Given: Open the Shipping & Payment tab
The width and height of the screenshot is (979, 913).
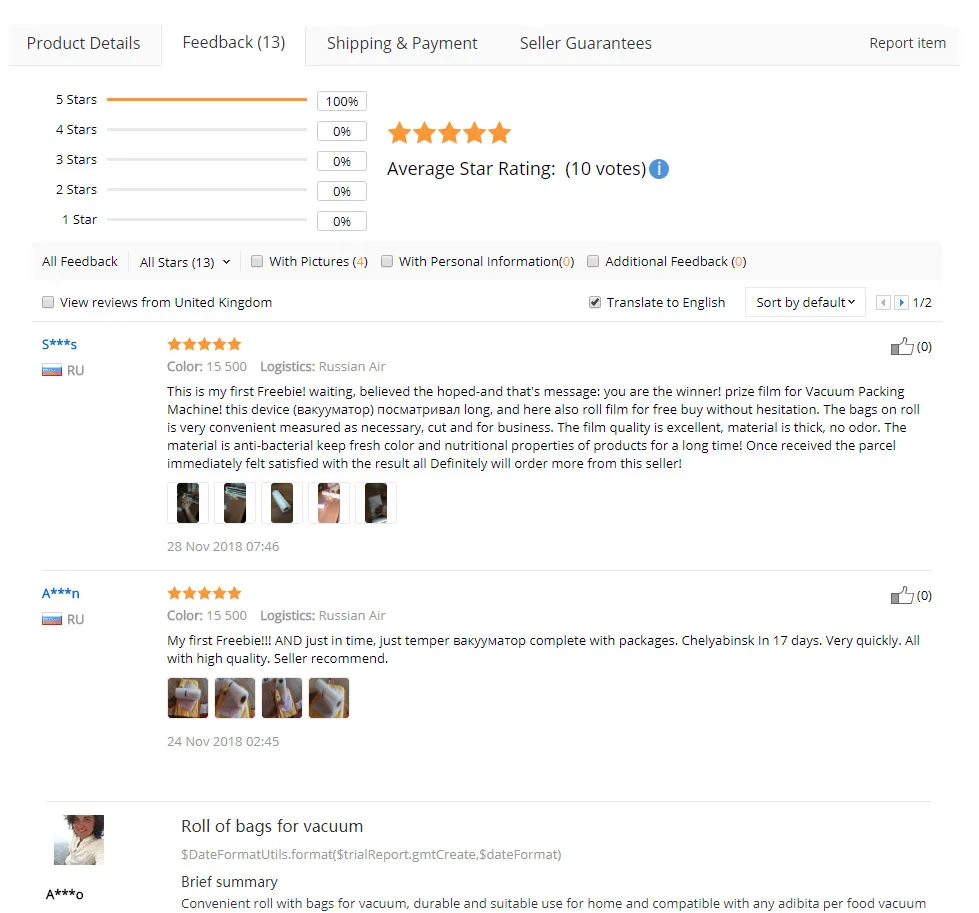Looking at the screenshot, I should (x=402, y=44).
